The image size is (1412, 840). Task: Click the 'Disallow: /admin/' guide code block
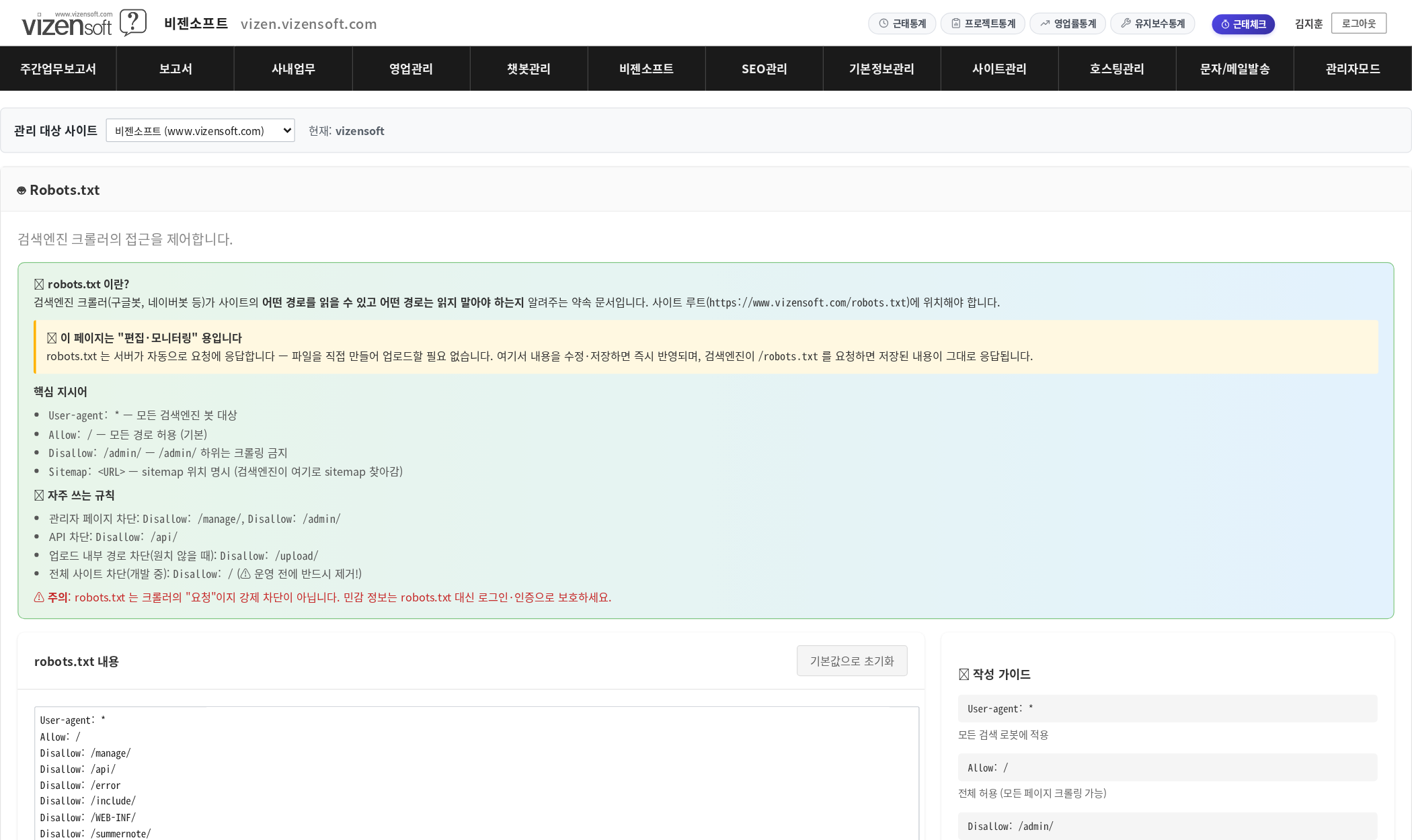[1167, 826]
